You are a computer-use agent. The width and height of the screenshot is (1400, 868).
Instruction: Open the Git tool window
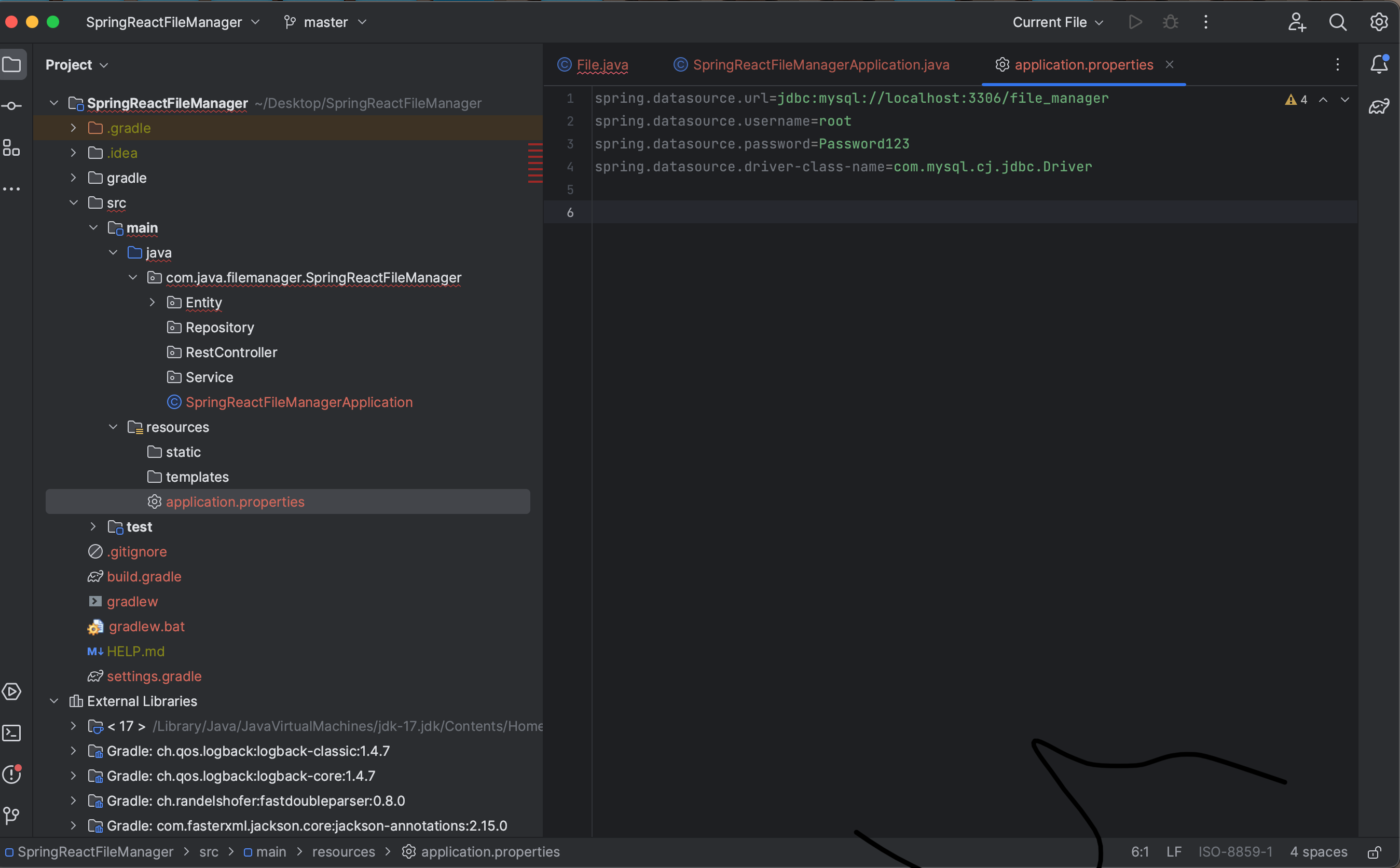[12, 816]
